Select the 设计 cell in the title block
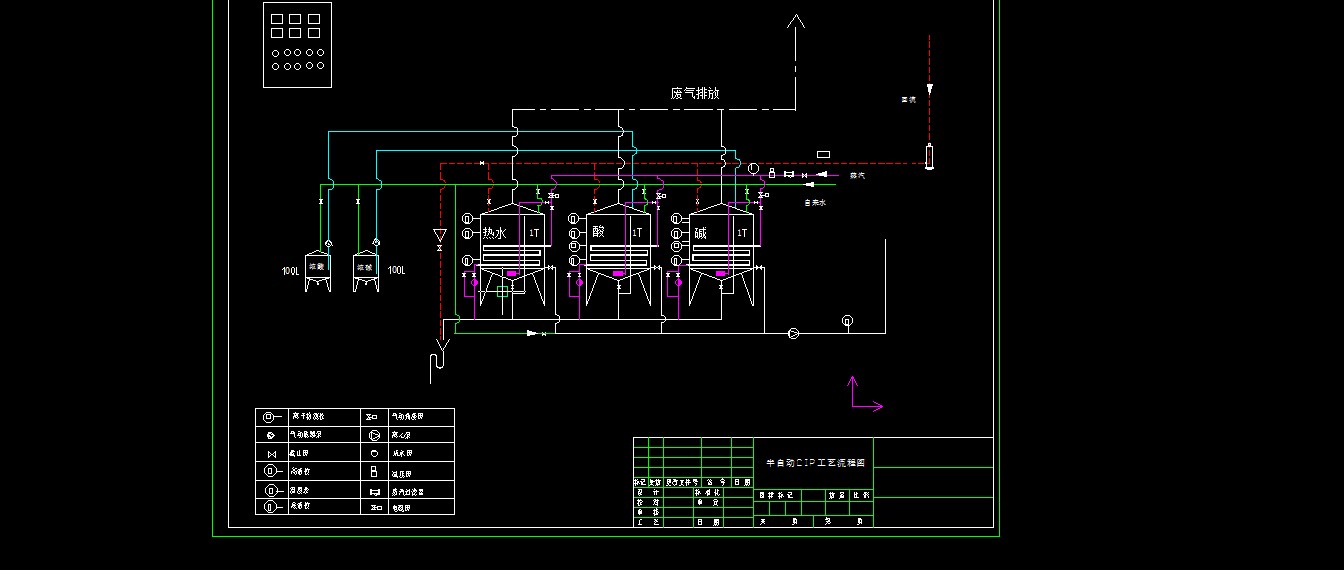Image resolution: width=1344 pixels, height=570 pixels. [648, 493]
